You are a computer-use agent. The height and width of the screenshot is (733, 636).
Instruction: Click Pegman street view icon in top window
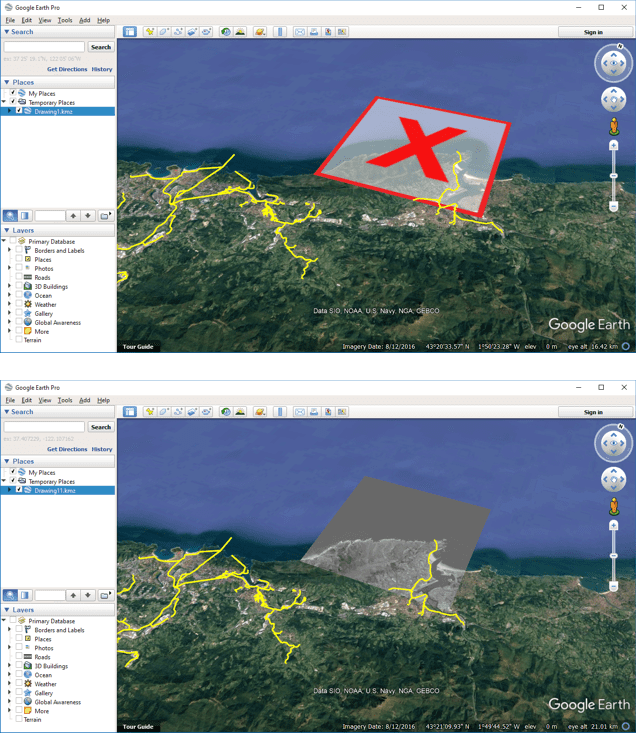(613, 126)
